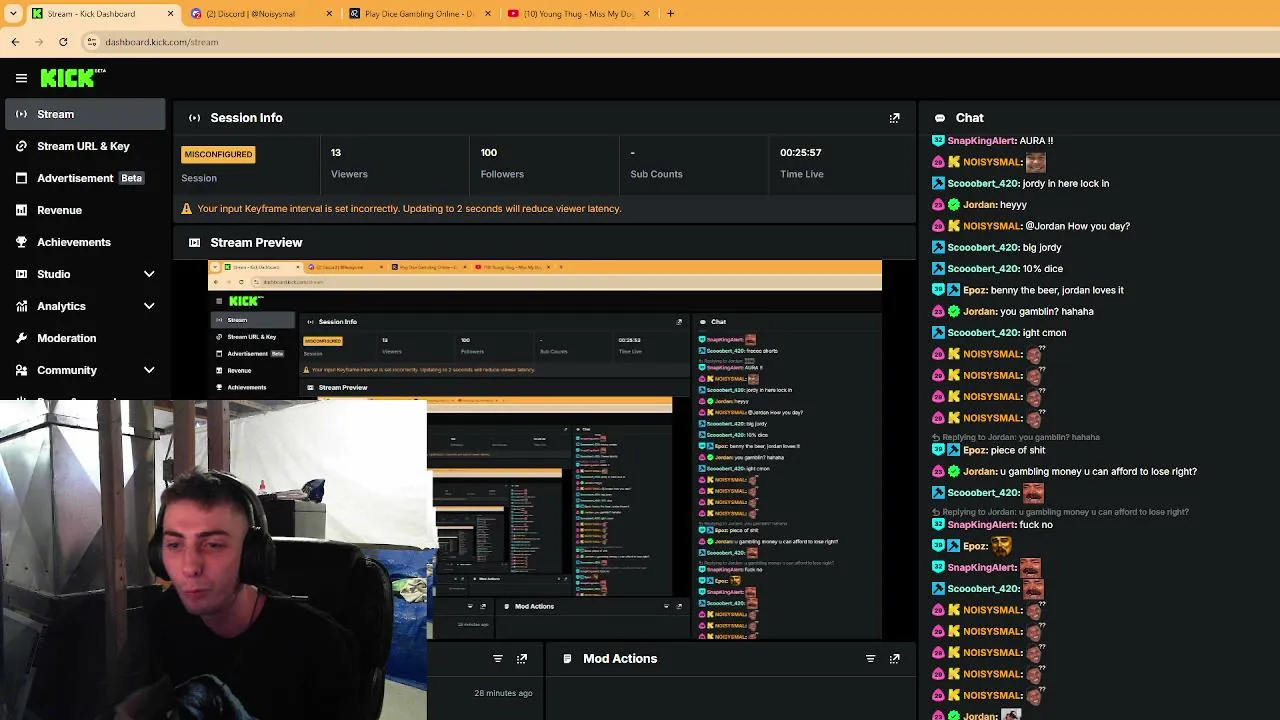
Task: Switch to the Young Thug YouTube tab
Action: (579, 14)
